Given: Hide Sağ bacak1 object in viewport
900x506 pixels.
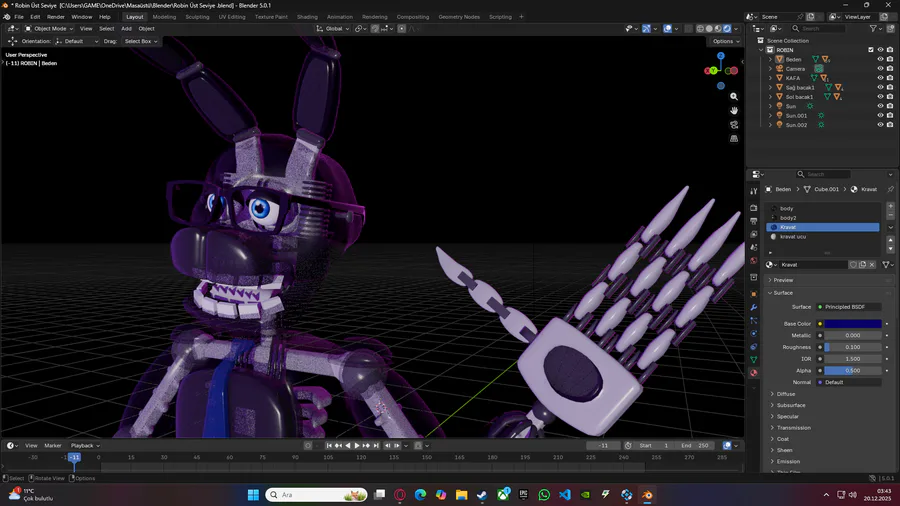Looking at the screenshot, I should pyautogui.click(x=880, y=87).
